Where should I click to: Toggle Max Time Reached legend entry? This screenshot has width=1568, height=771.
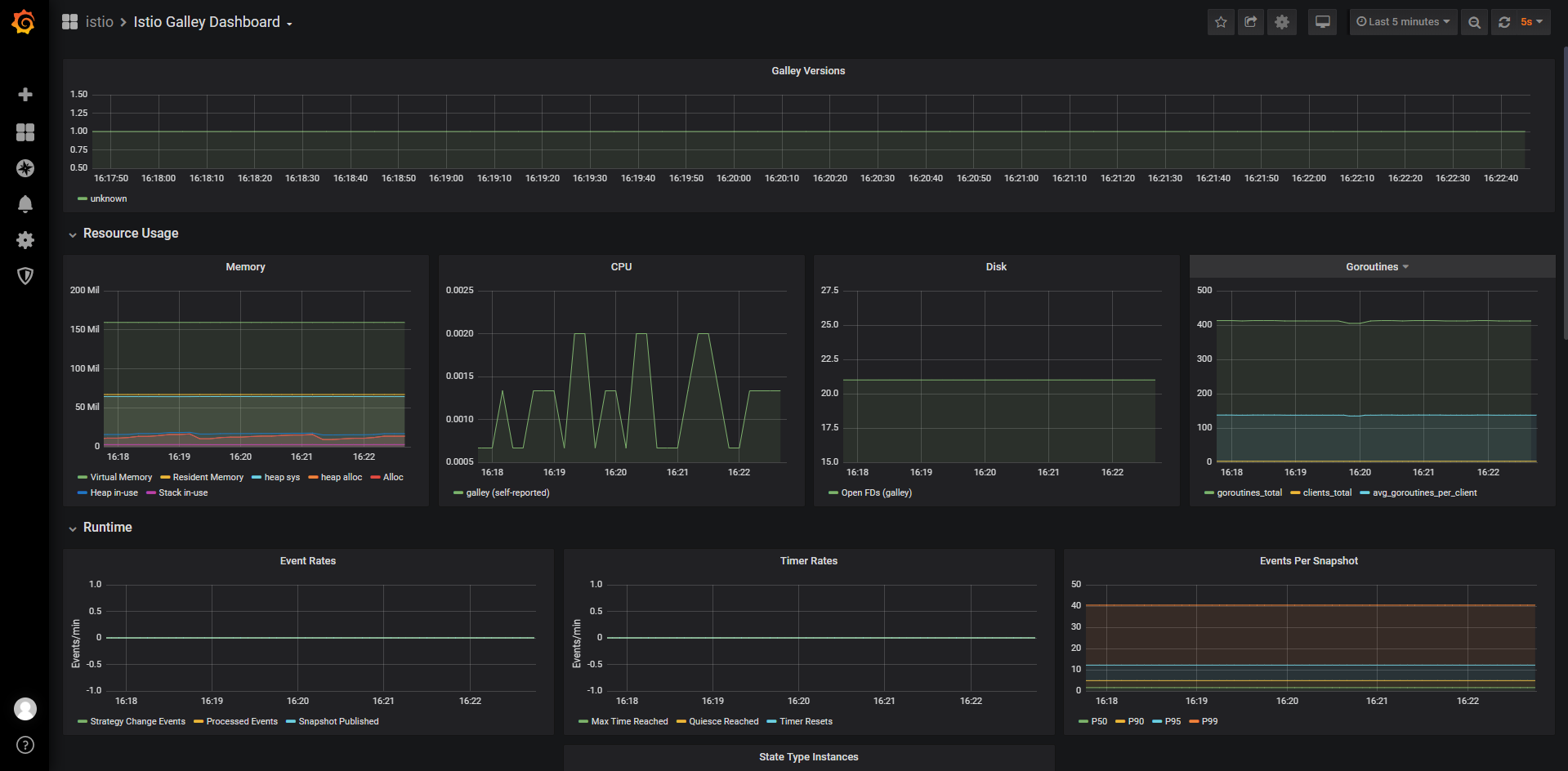[x=629, y=721]
